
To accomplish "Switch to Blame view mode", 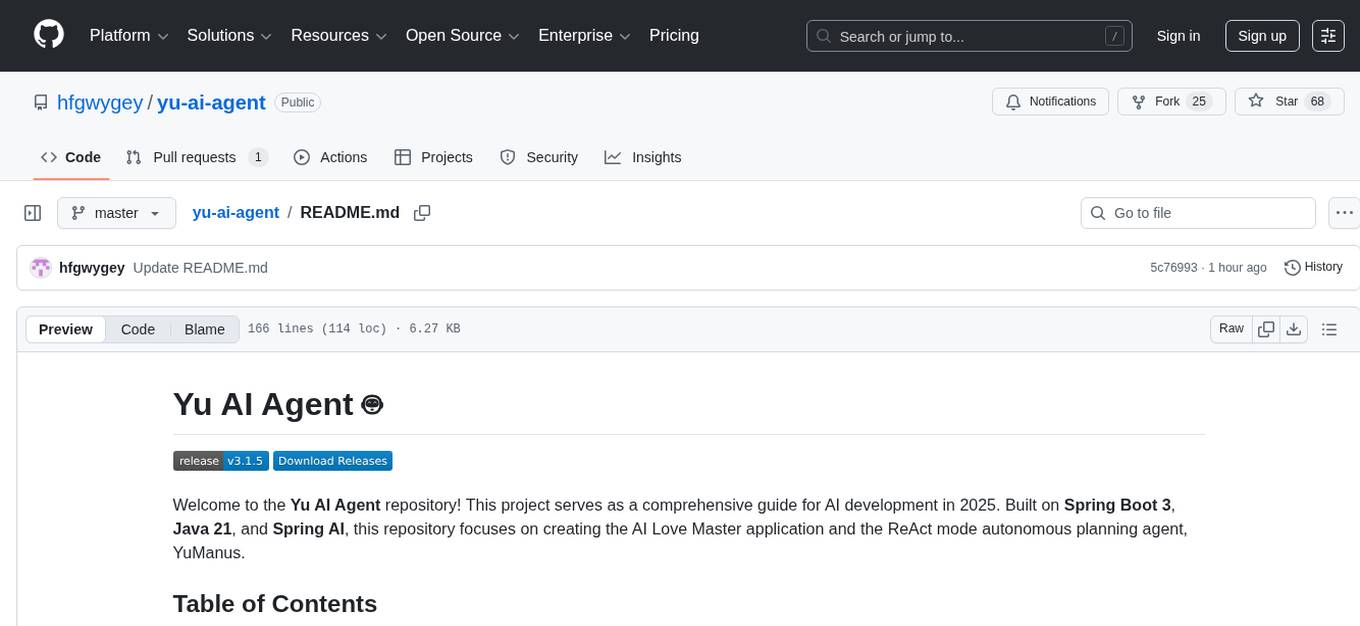I will (204, 329).
